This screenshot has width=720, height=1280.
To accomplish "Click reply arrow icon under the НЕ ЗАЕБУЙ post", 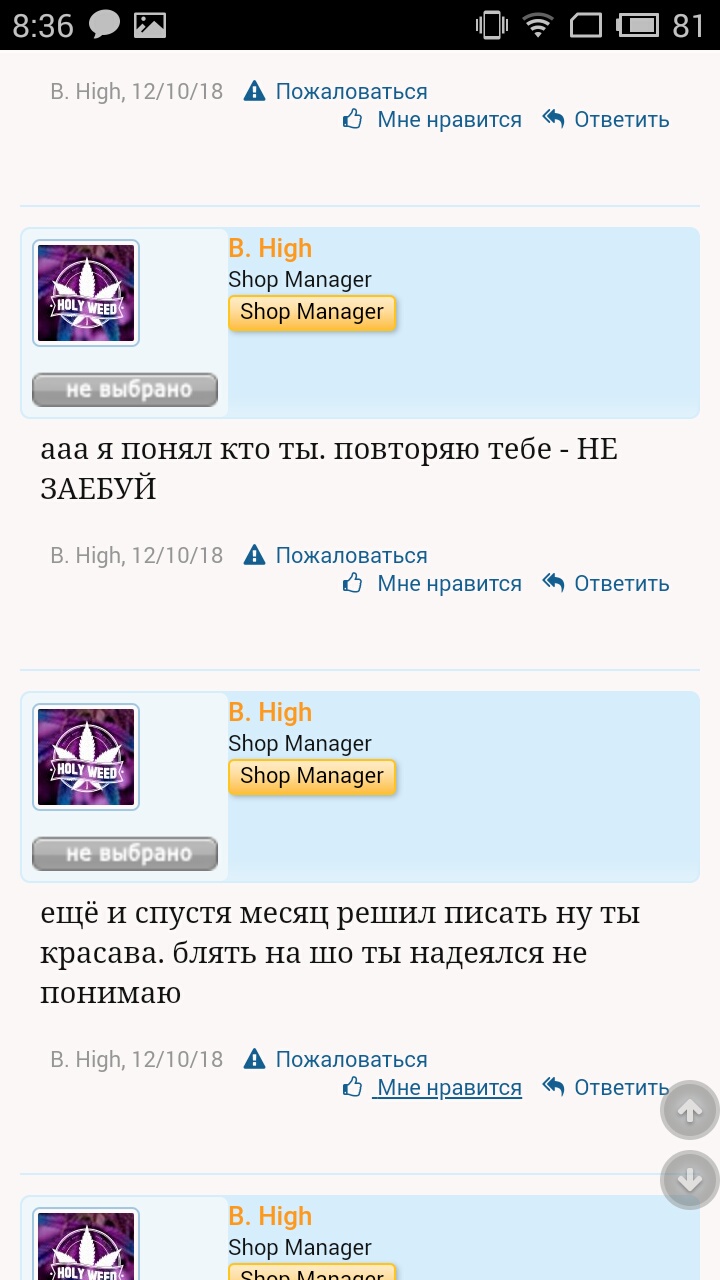I will click(553, 583).
